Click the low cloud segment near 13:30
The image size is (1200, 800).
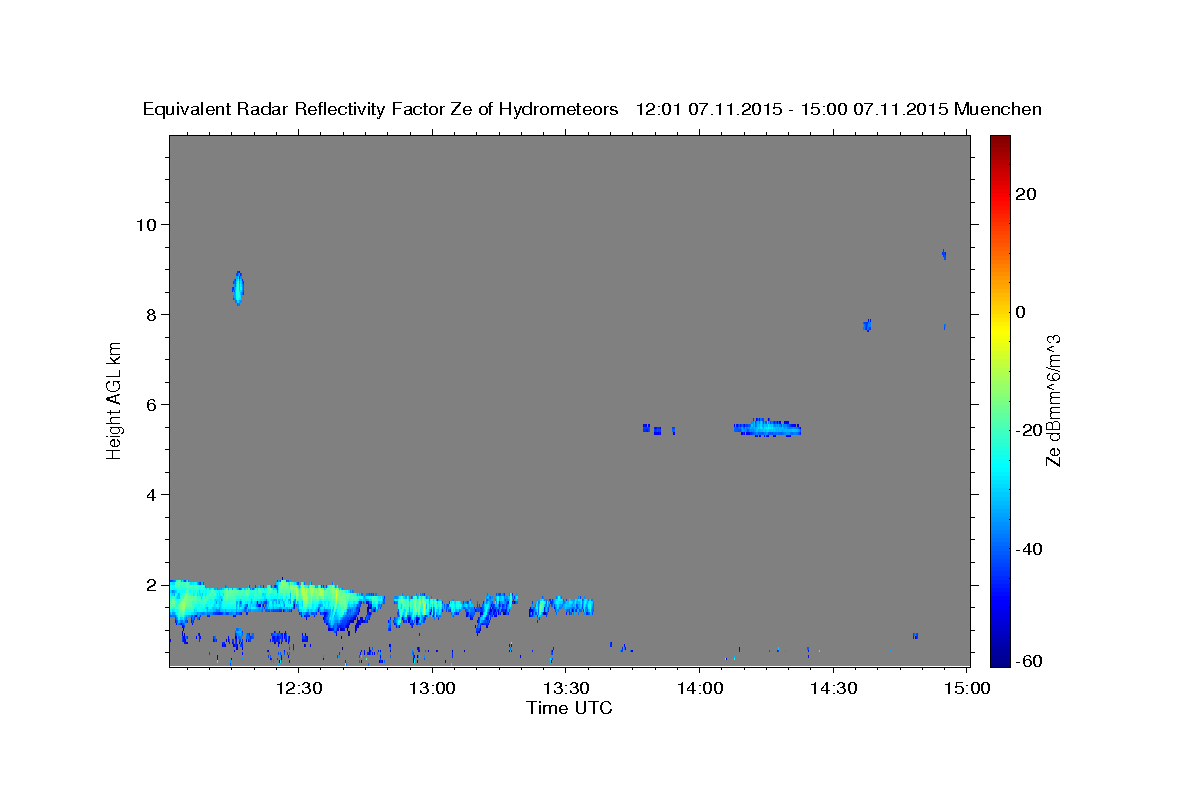(x=562, y=606)
